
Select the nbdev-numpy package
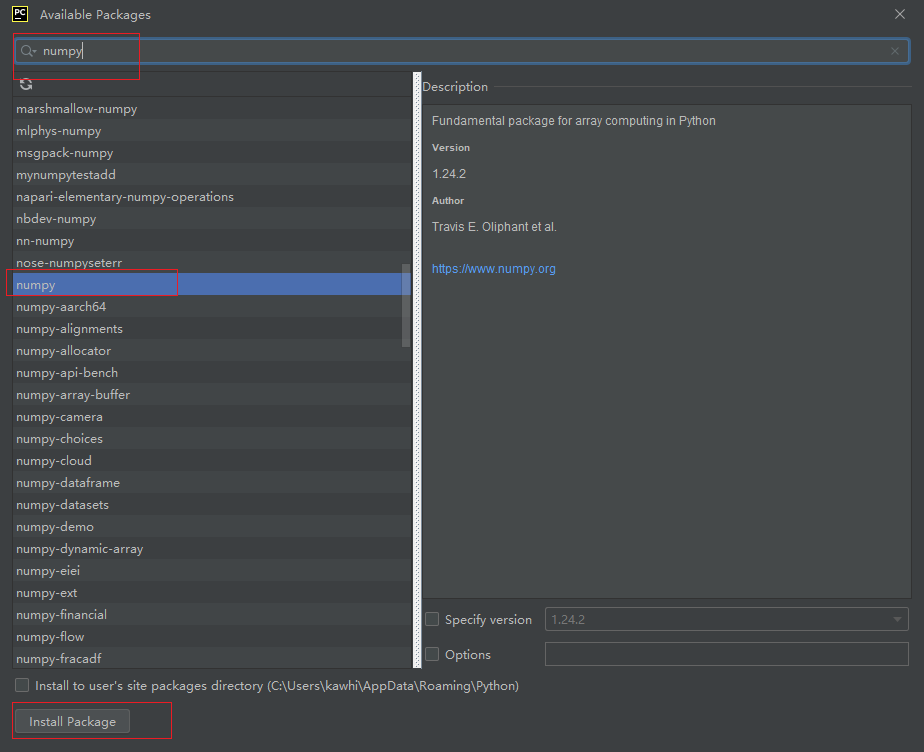(x=212, y=219)
